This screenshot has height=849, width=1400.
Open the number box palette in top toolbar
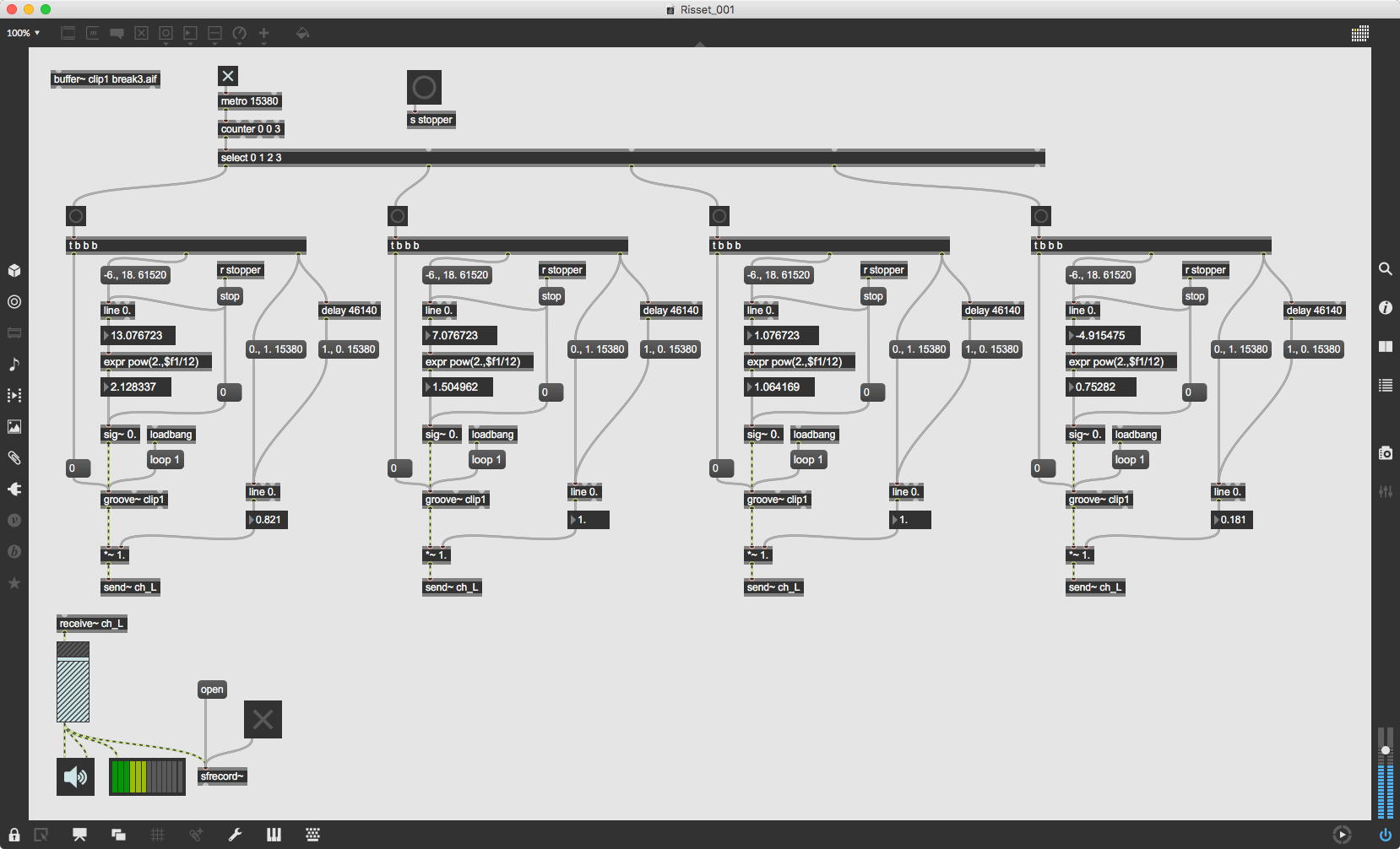pos(191,34)
